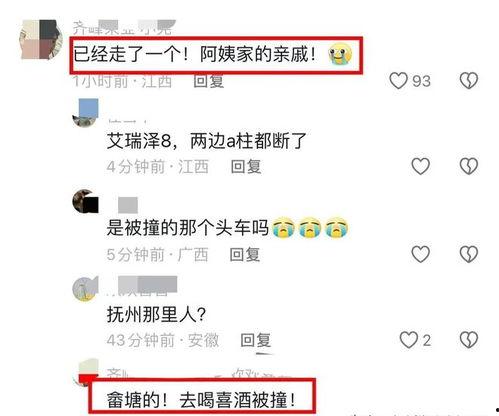Select the comment 畲塘的！去喝喜酒被撞

click(x=201, y=400)
